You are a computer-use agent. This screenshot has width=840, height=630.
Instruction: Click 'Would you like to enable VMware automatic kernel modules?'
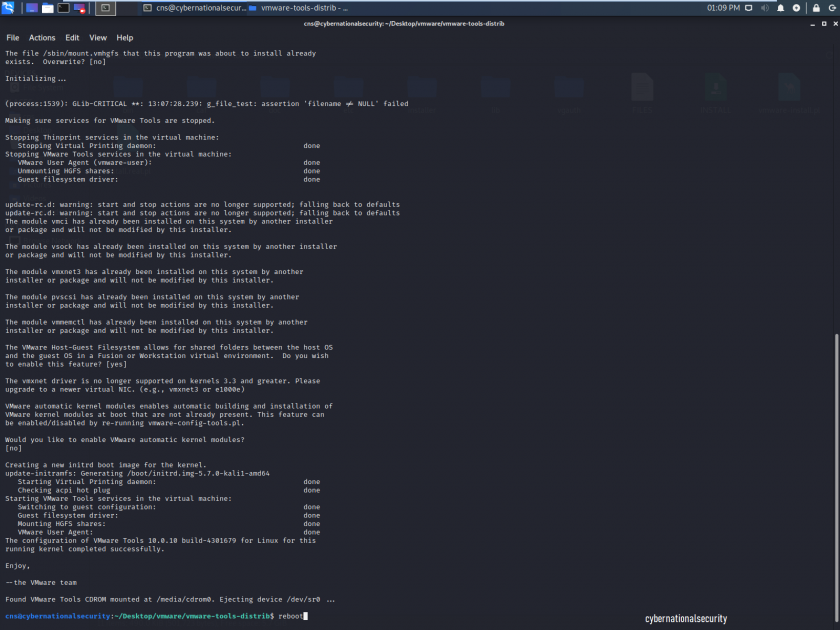pos(125,440)
